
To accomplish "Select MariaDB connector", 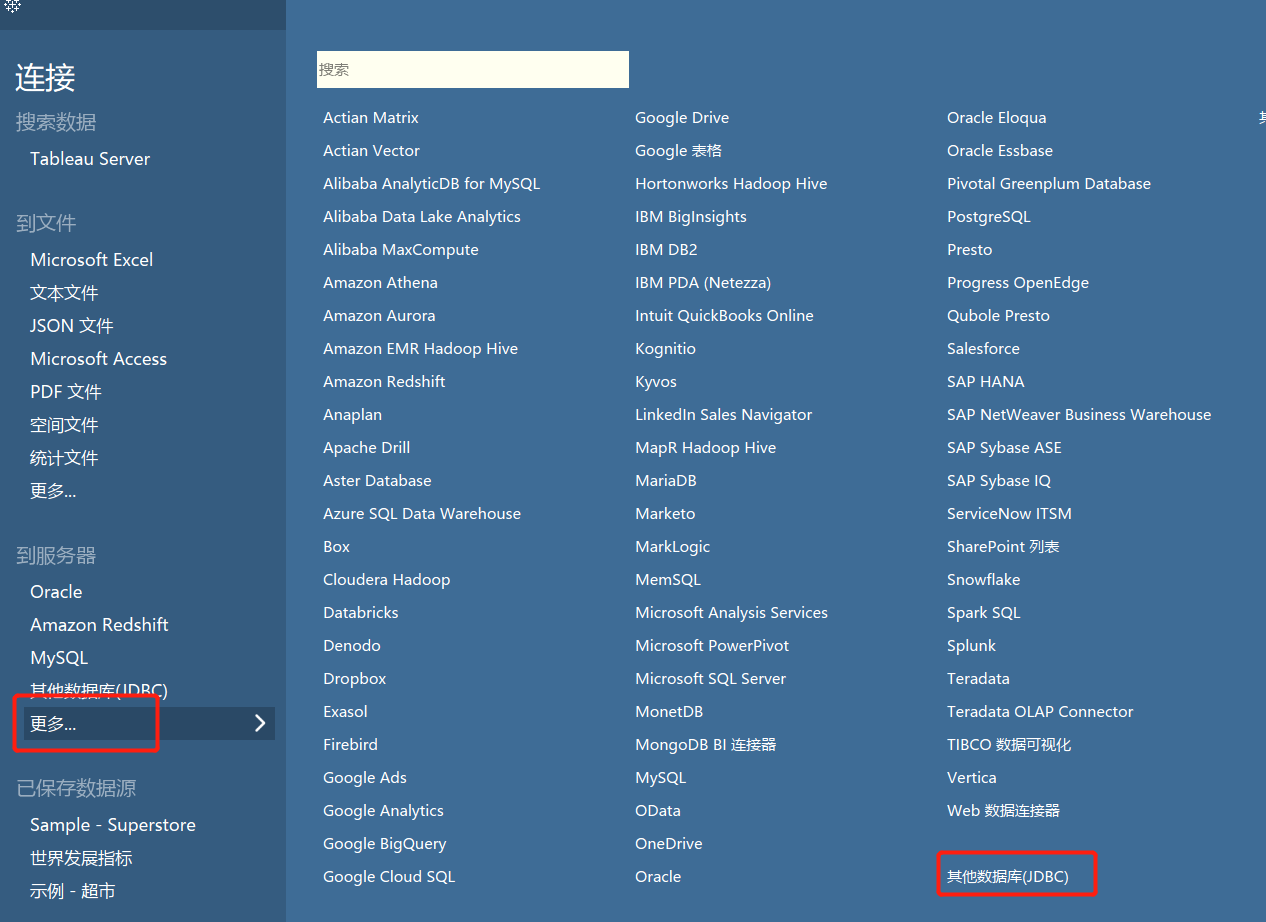I will (x=665, y=481).
